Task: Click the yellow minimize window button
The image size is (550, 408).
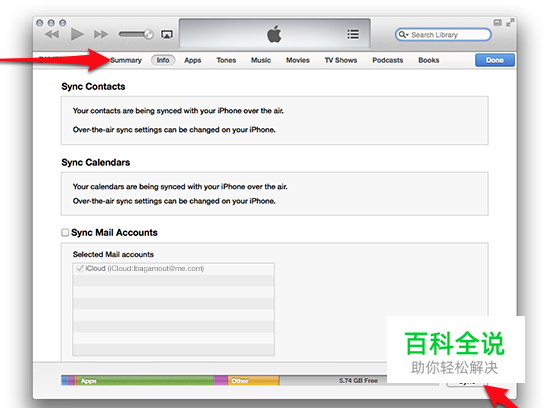Action: pyautogui.click(x=51, y=23)
